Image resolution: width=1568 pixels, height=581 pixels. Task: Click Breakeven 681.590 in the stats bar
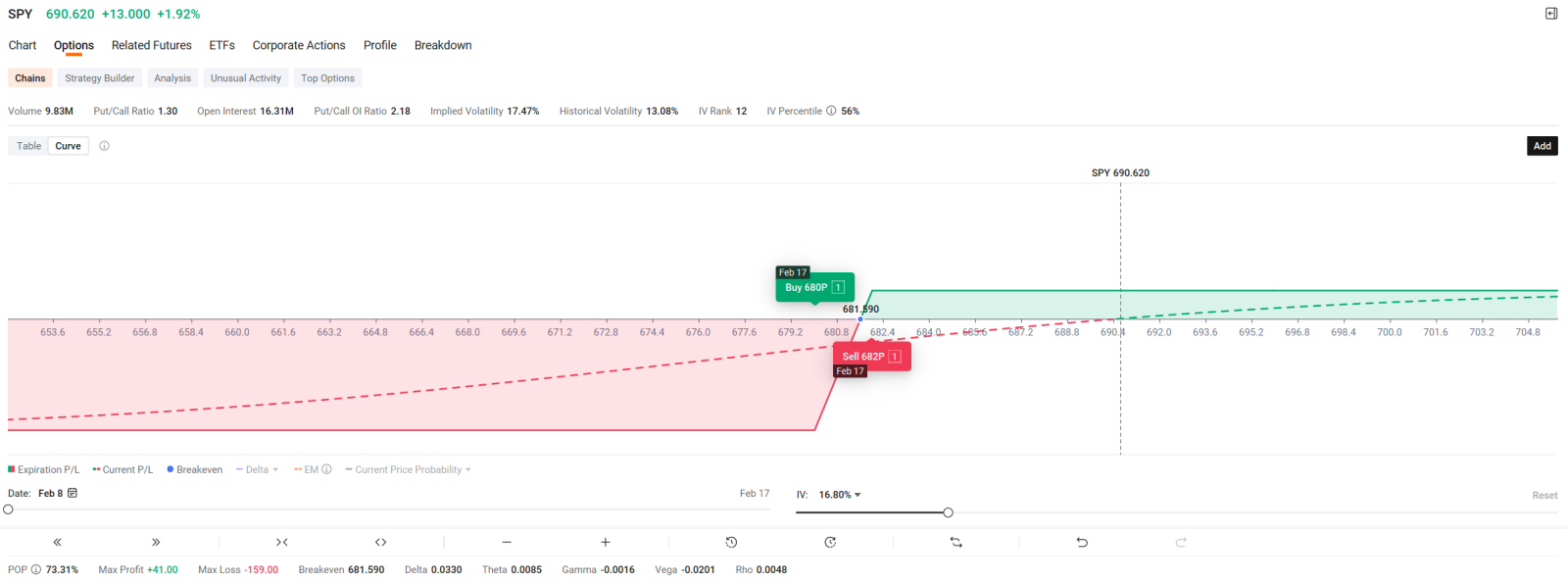pos(341,569)
